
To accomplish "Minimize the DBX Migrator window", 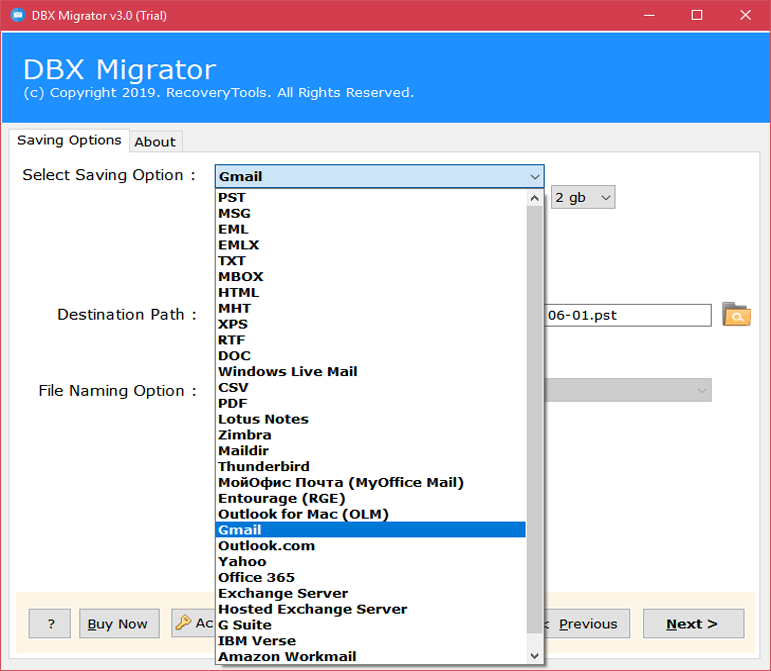I will (x=649, y=15).
